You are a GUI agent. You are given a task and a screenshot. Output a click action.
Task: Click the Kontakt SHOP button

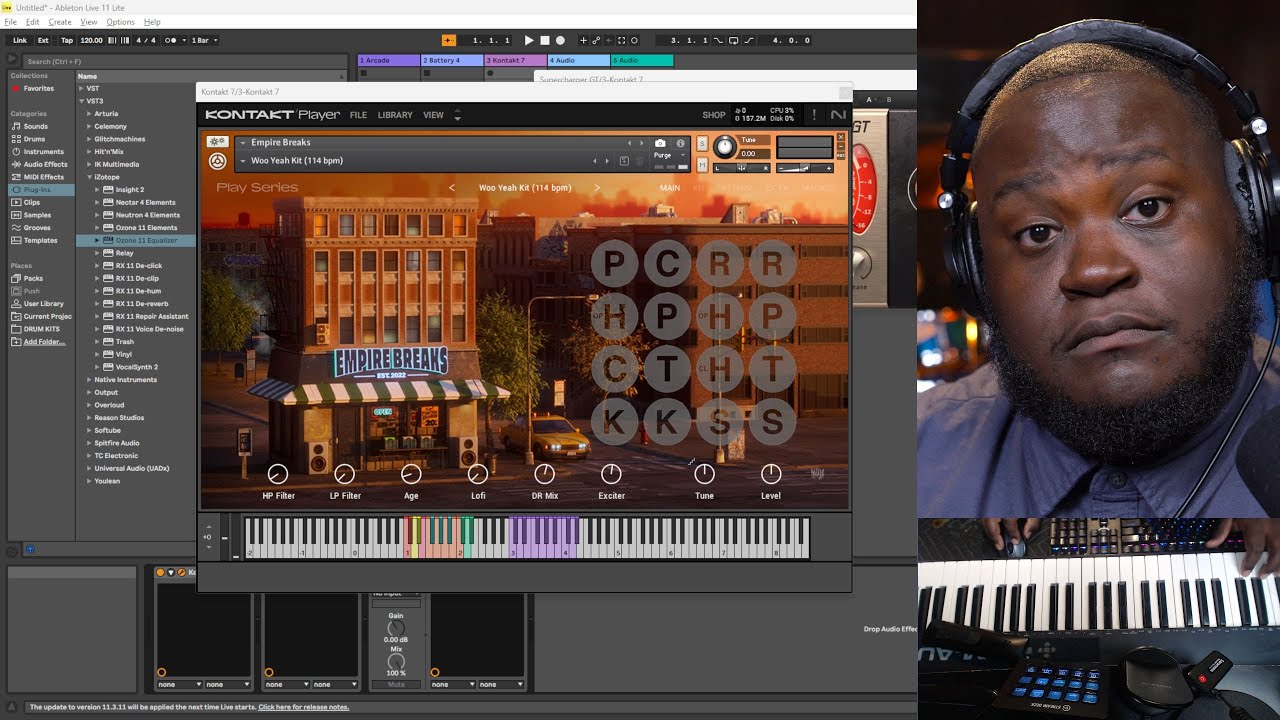[714, 115]
